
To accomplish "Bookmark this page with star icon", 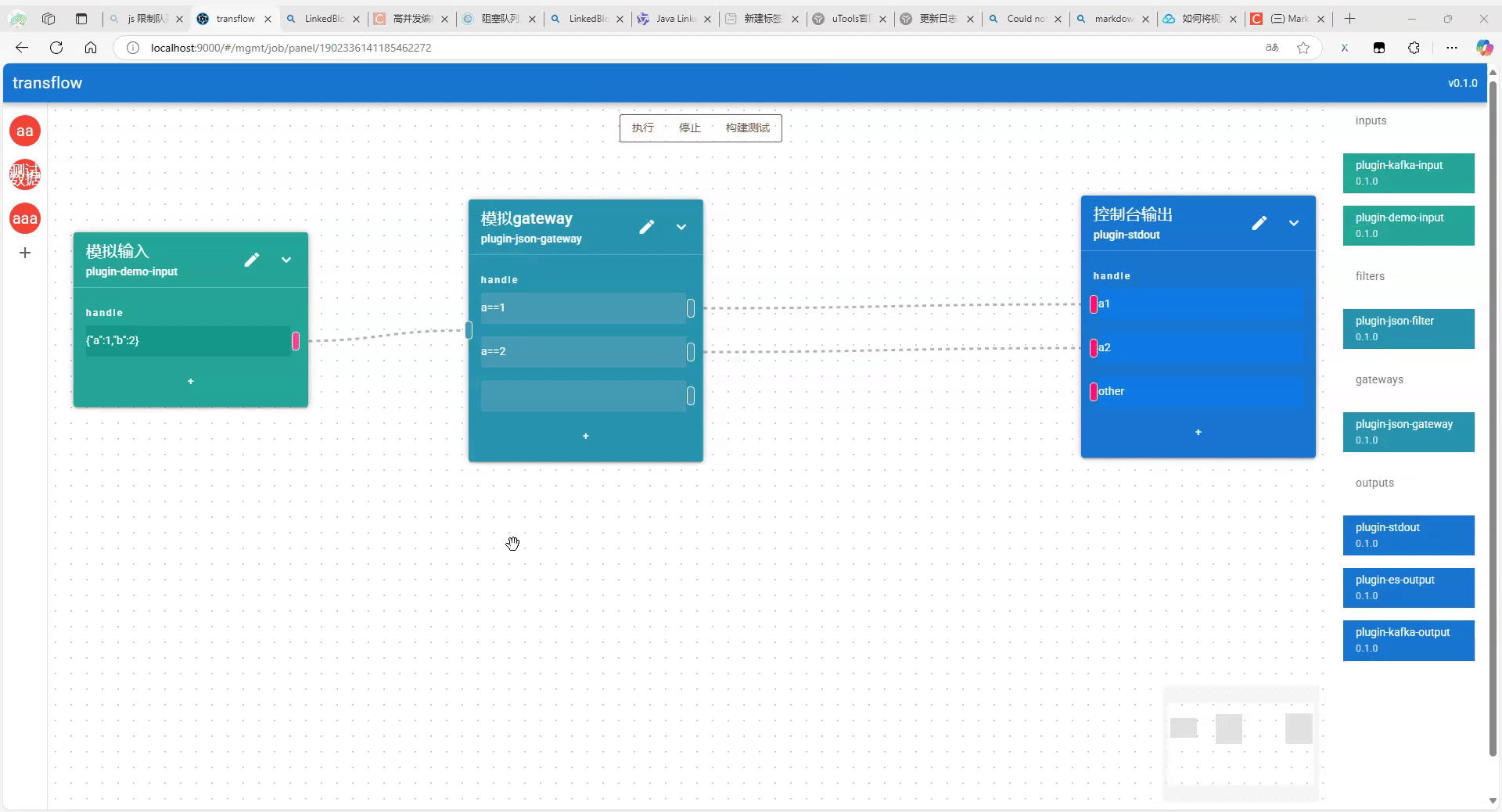I will (x=1303, y=48).
